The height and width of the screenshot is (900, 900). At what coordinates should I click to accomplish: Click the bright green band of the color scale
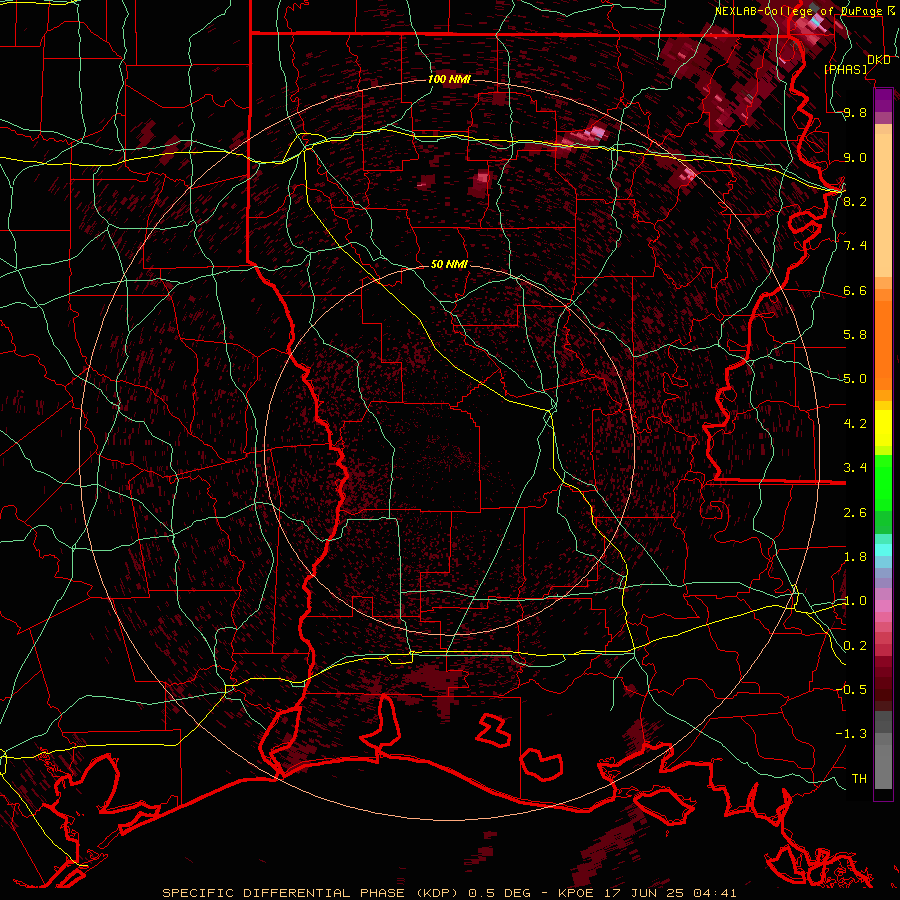pos(883,482)
